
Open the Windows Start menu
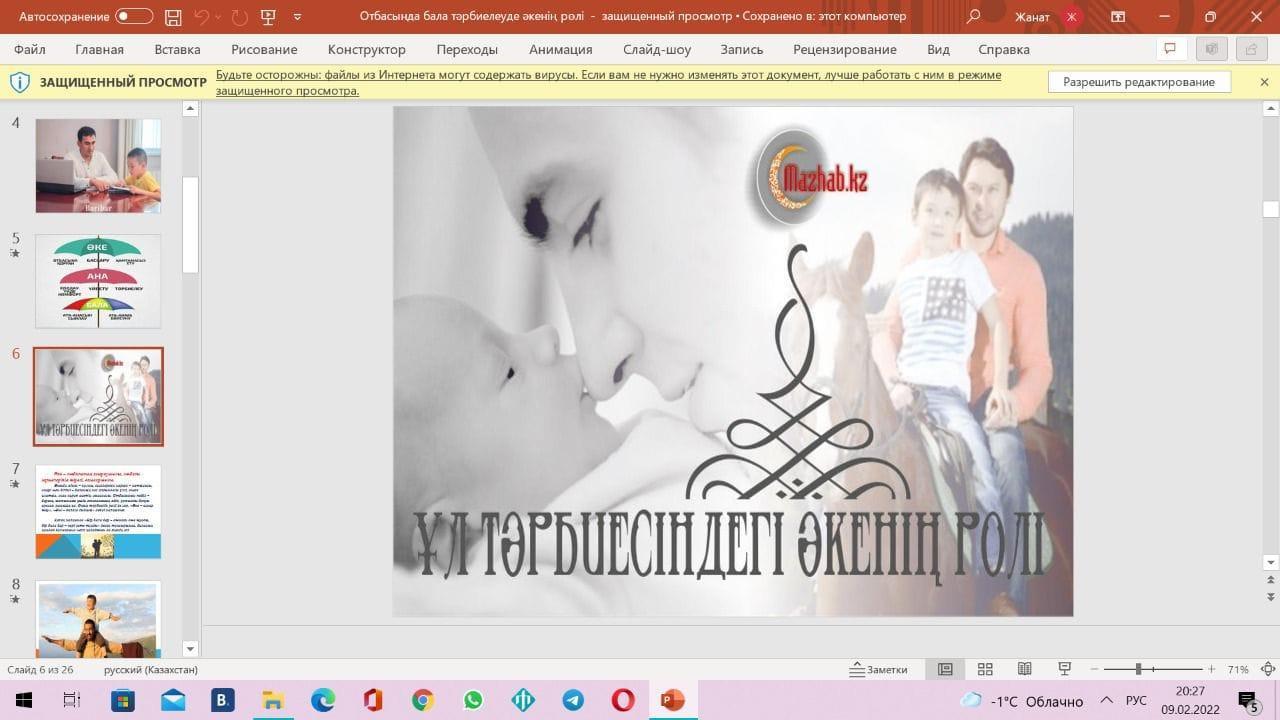point(22,700)
